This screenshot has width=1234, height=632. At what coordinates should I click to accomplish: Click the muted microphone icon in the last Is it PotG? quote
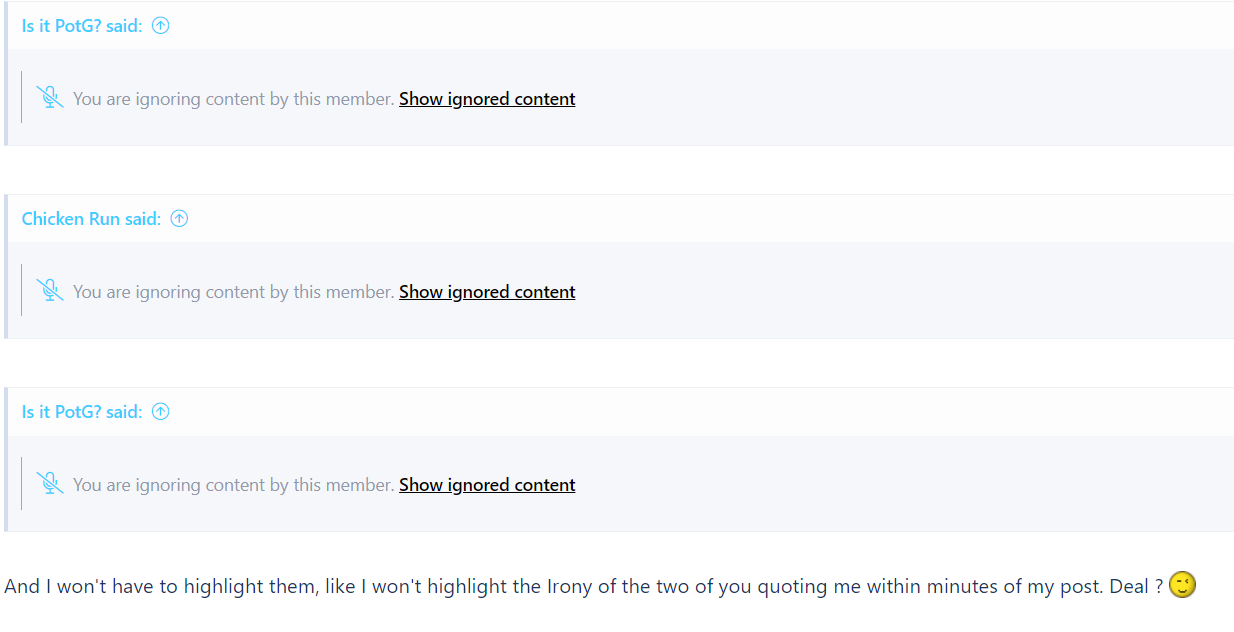click(x=50, y=484)
